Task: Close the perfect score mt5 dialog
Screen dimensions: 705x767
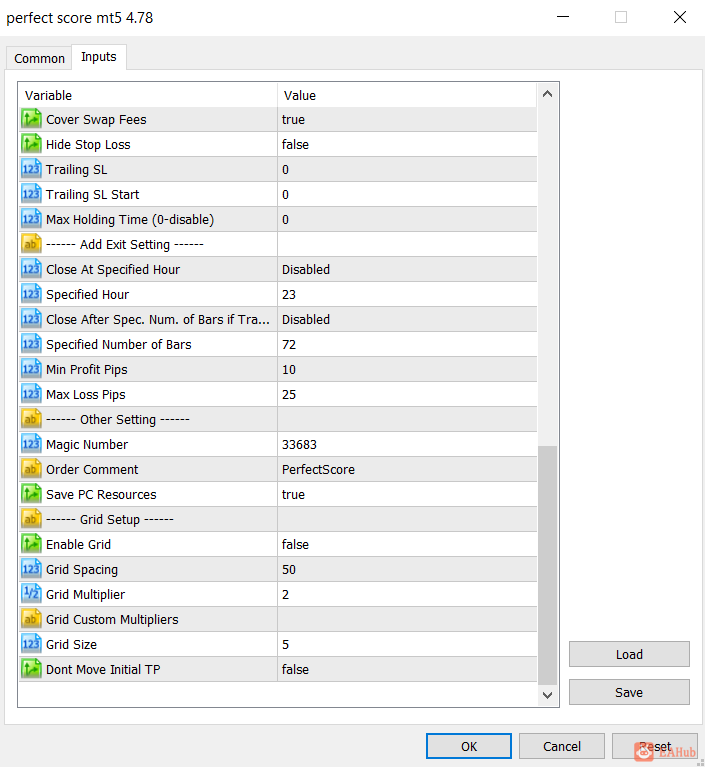Action: coord(680,17)
